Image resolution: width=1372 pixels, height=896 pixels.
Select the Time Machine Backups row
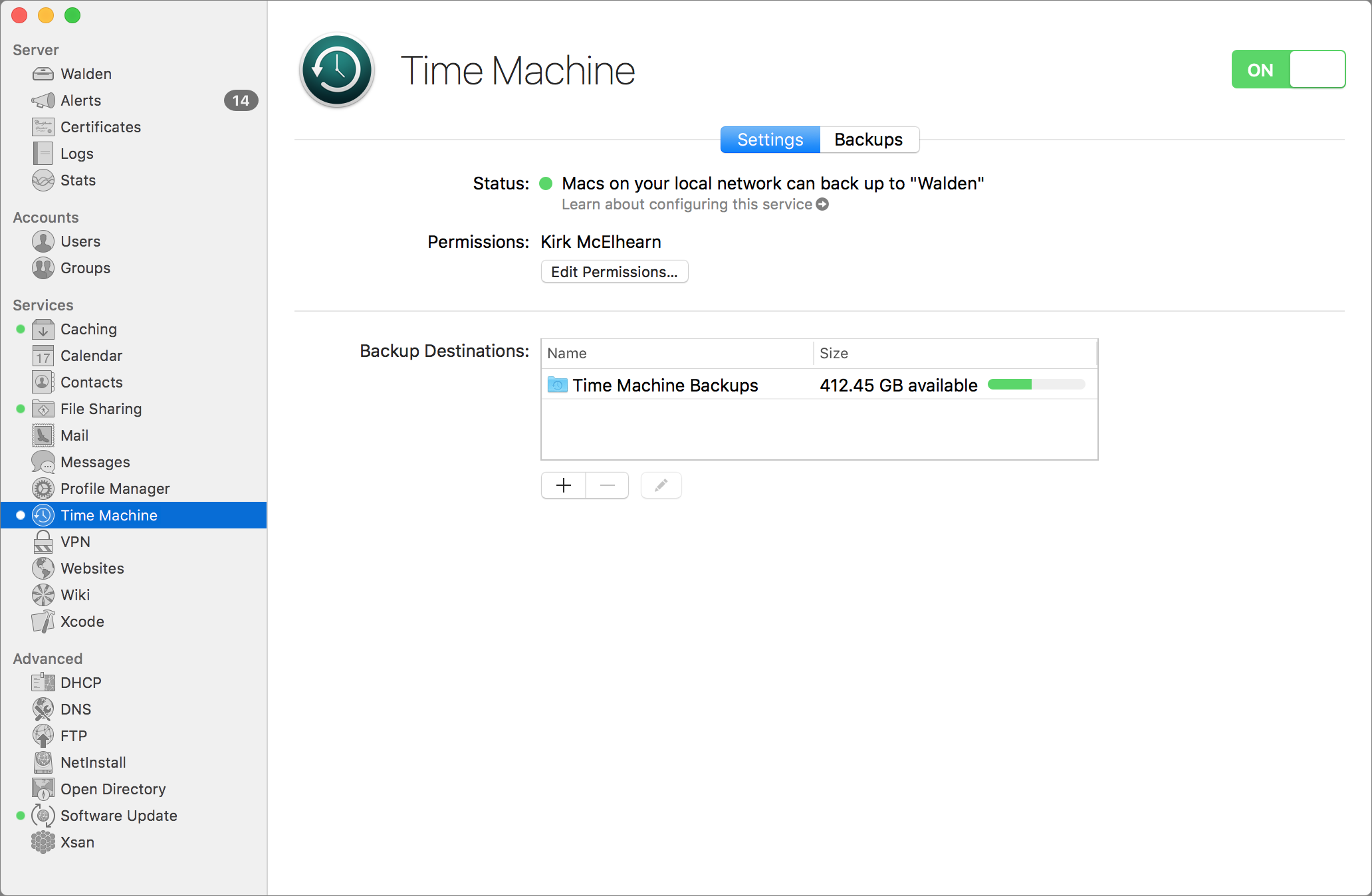click(x=819, y=385)
